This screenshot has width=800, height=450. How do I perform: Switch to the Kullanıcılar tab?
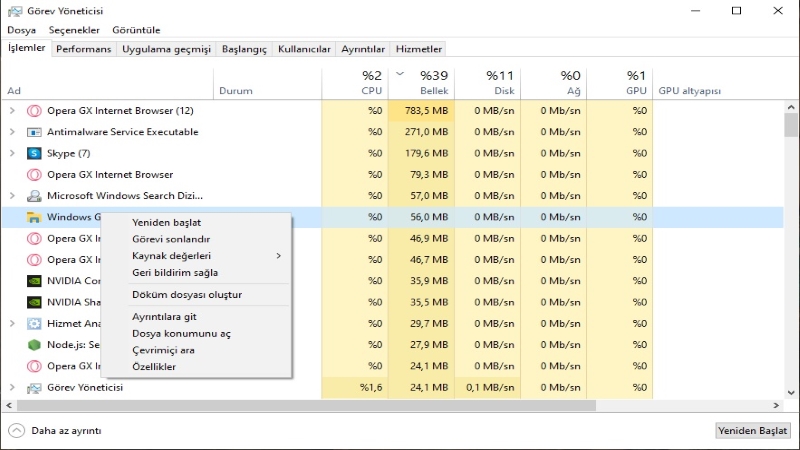point(304,49)
